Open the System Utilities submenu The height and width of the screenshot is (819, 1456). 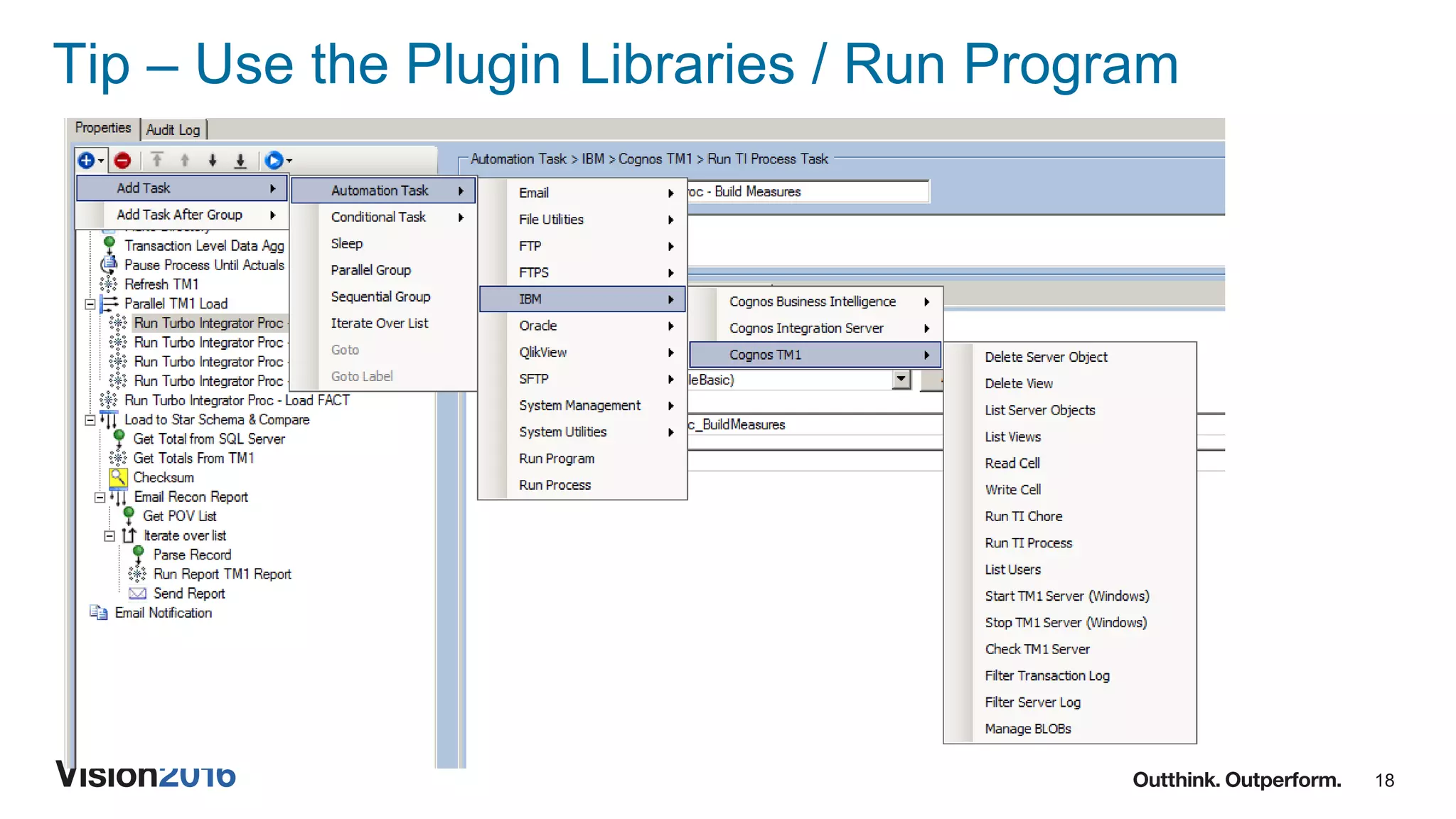[x=582, y=432]
